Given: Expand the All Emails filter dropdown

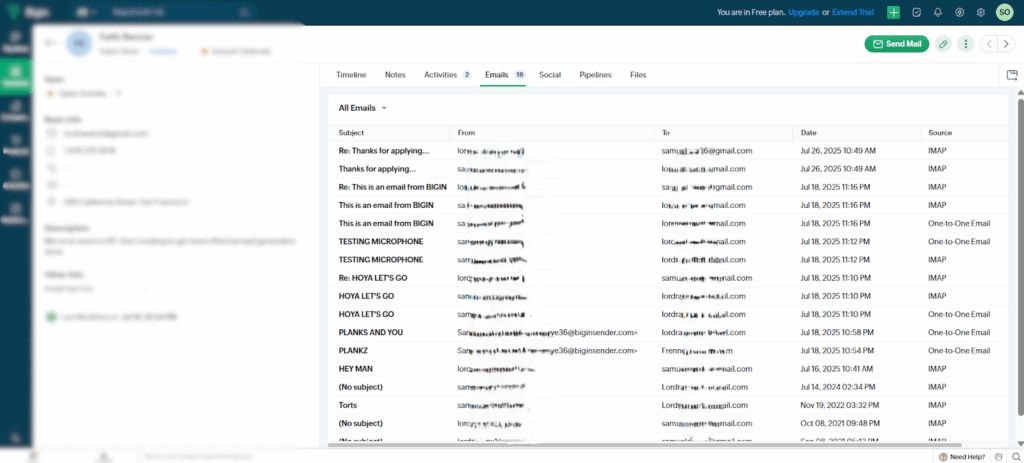Looking at the screenshot, I should click(362, 108).
